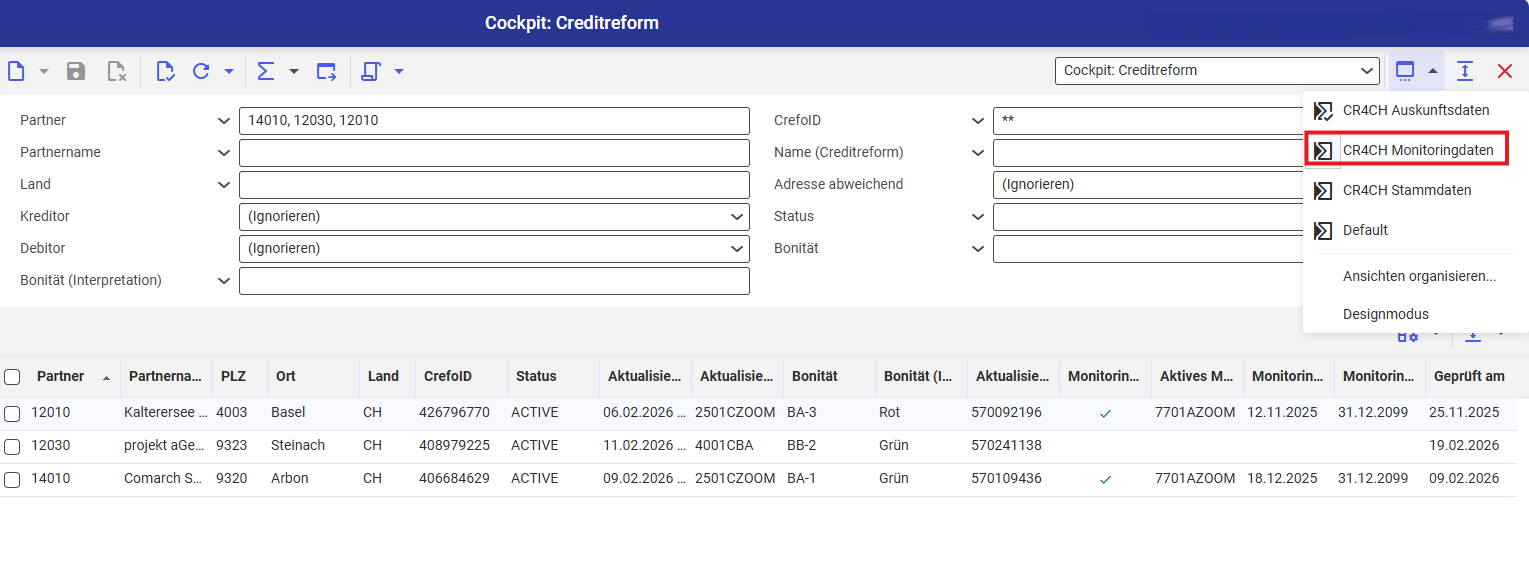The width and height of the screenshot is (1529, 580).
Task: Choose Ansichten organisieren... entry
Action: pyautogui.click(x=1419, y=277)
